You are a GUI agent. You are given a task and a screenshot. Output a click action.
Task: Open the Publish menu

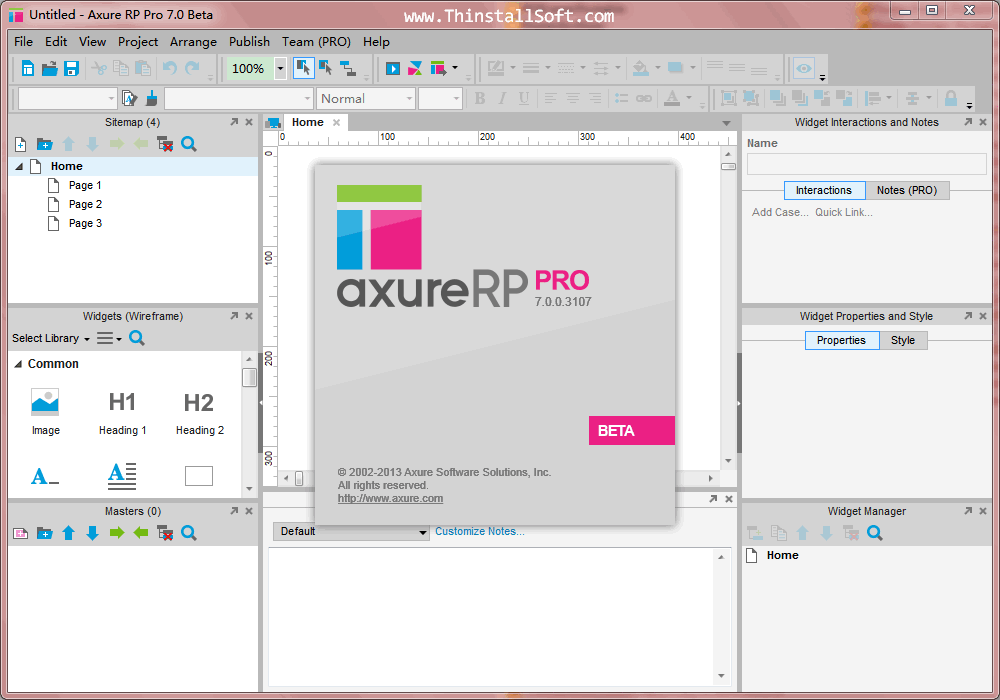249,42
